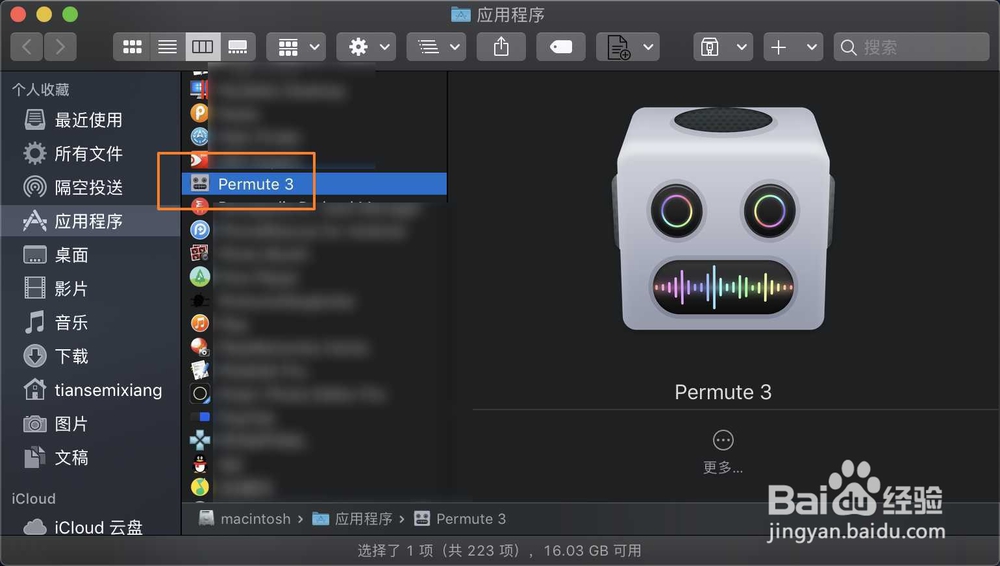Open 图片 in the sidebar
Viewport: 1000px width, 566px height.
coord(91,424)
